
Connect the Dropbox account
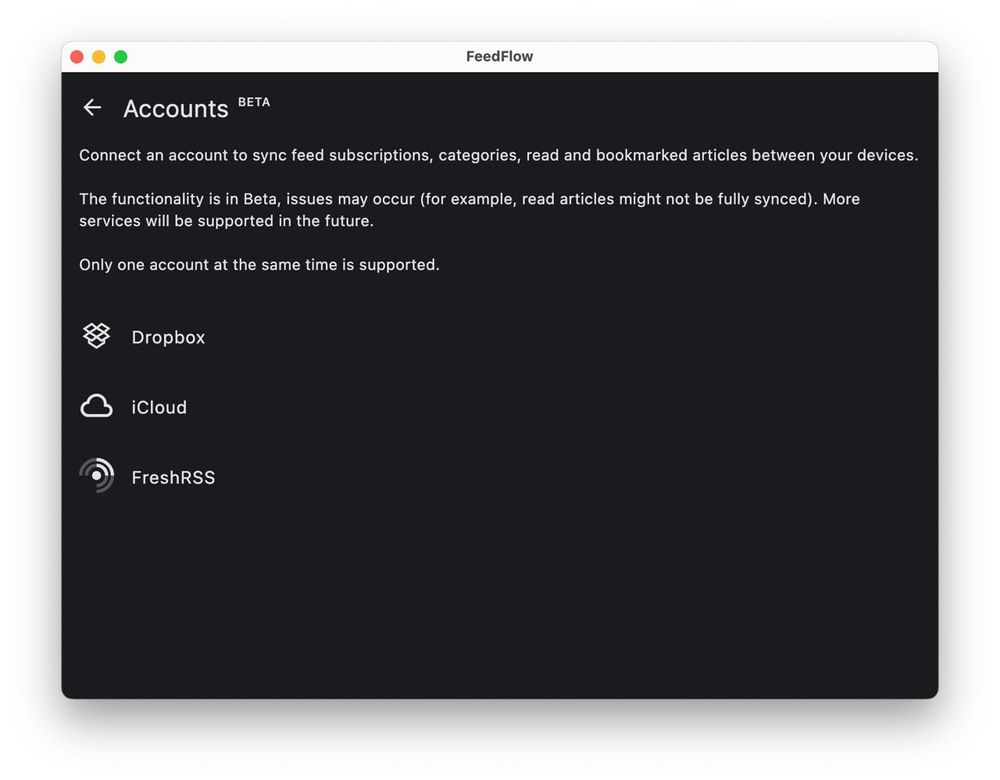tap(499, 337)
